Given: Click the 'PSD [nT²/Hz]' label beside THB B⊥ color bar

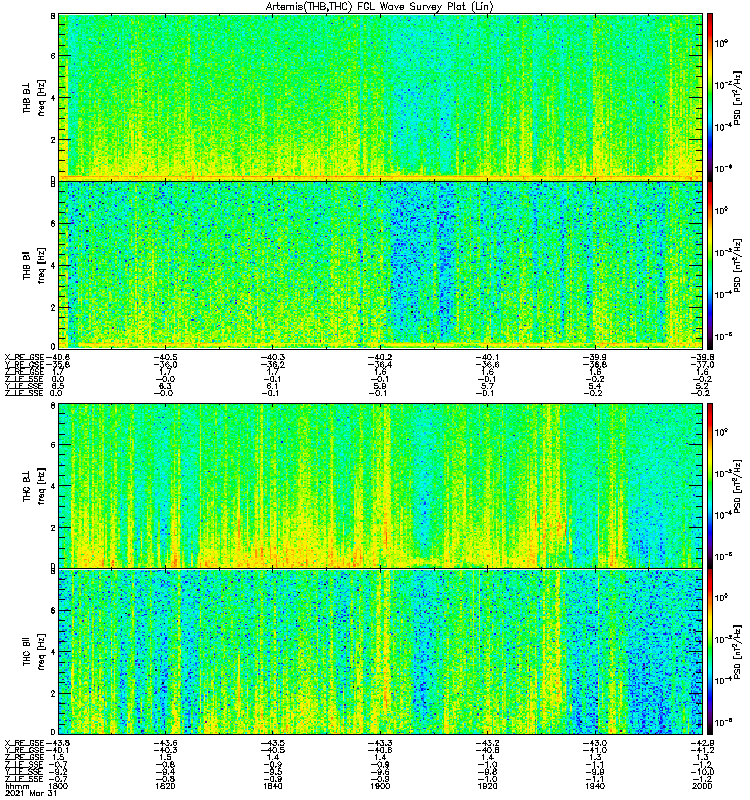Looking at the screenshot, I should [738, 97].
